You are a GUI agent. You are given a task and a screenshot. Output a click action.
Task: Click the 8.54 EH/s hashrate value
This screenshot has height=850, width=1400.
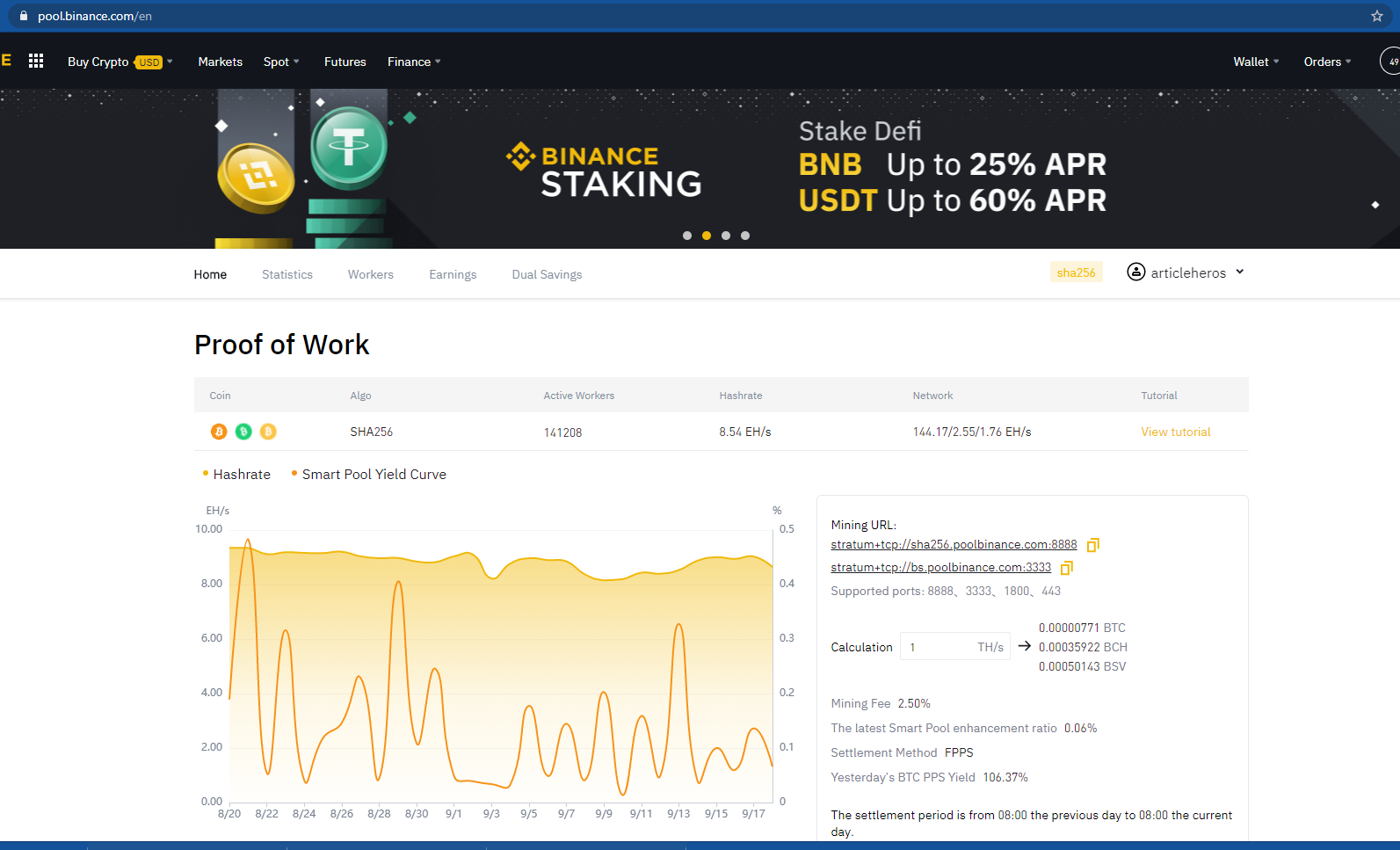click(745, 432)
